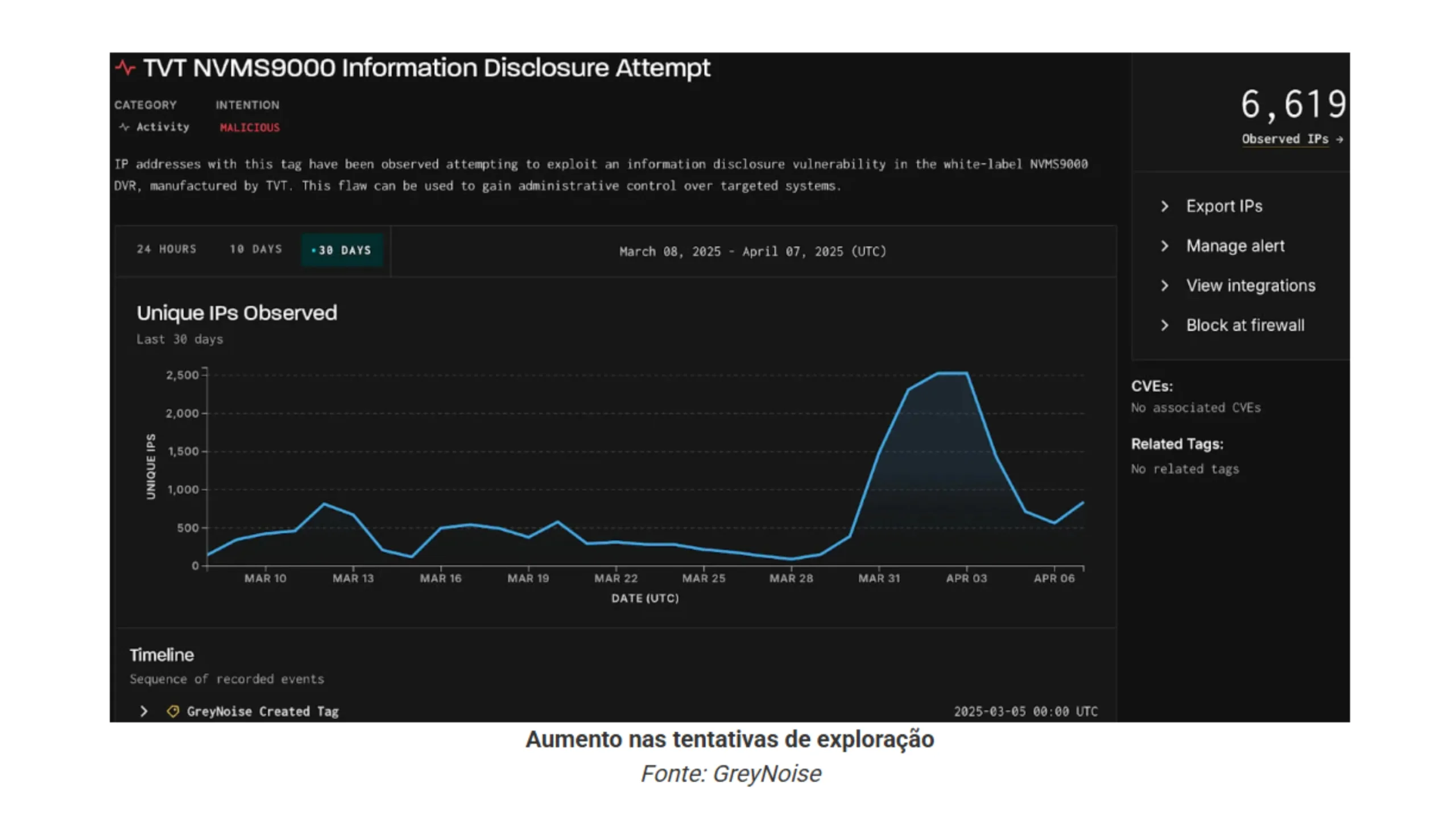Click the arrow icon next to Observed IPs
1456x819 pixels.
(x=1339, y=139)
